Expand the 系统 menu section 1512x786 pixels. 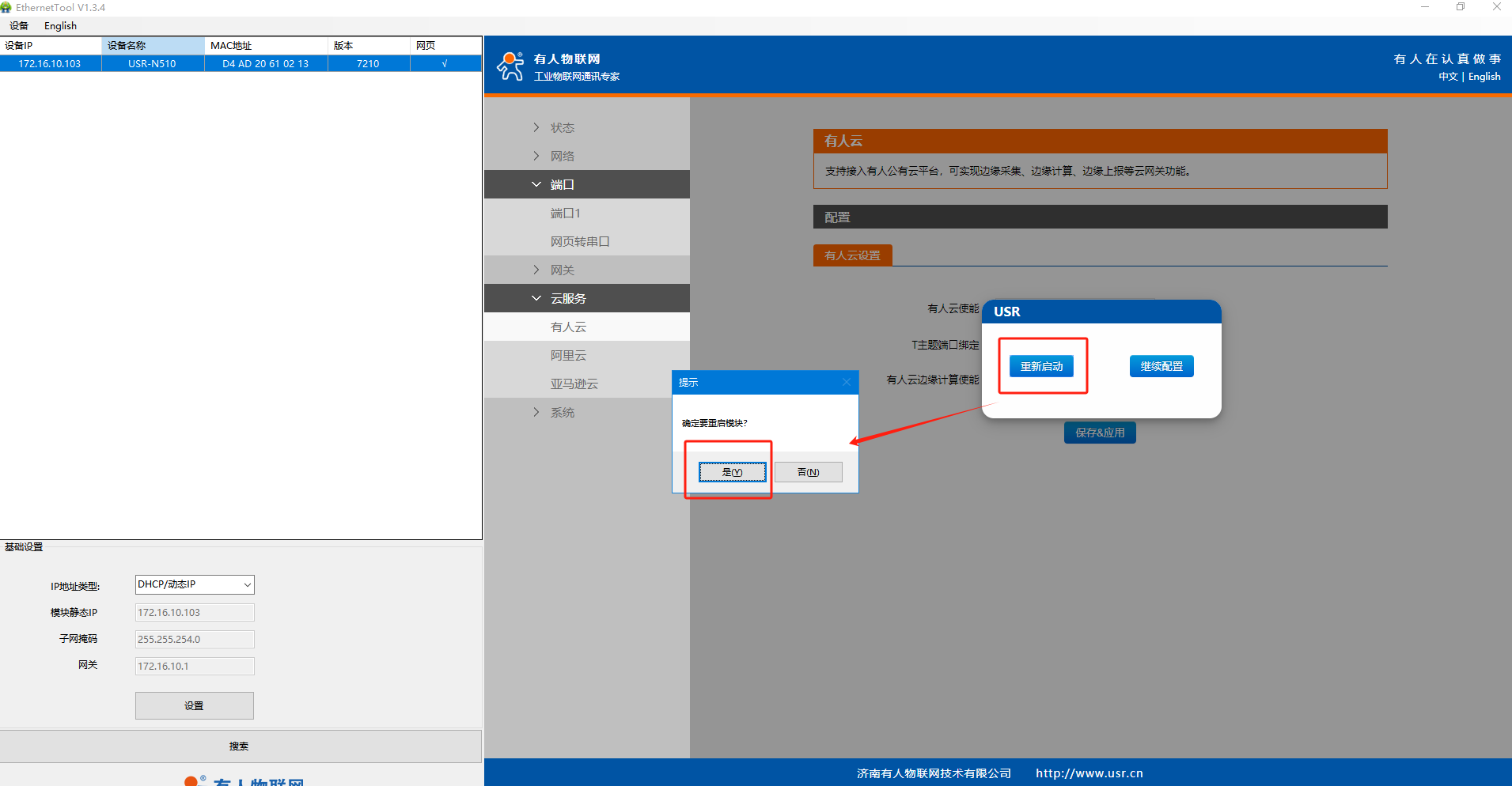point(587,412)
